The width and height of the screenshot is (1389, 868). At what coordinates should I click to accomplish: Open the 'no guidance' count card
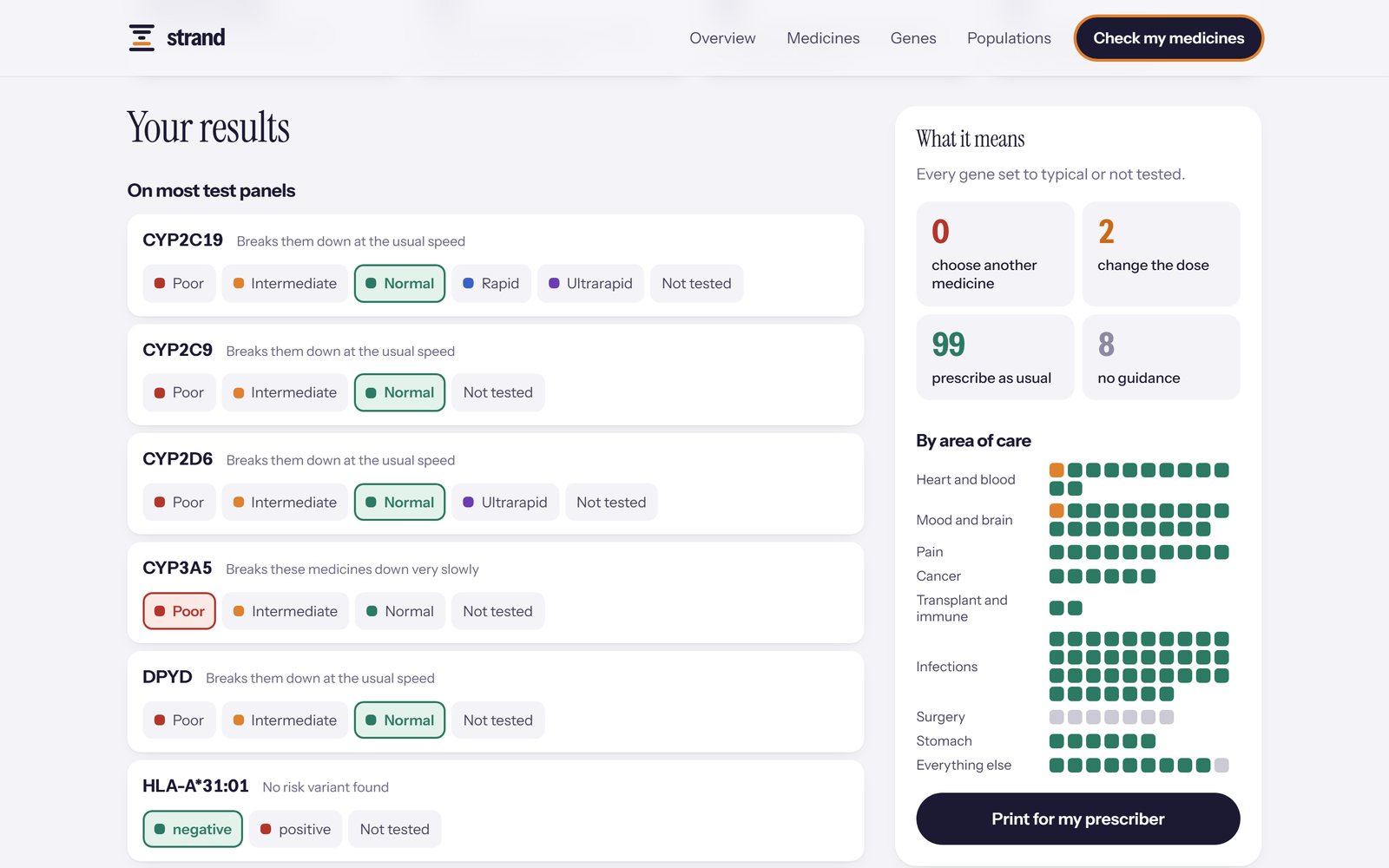click(x=1161, y=358)
